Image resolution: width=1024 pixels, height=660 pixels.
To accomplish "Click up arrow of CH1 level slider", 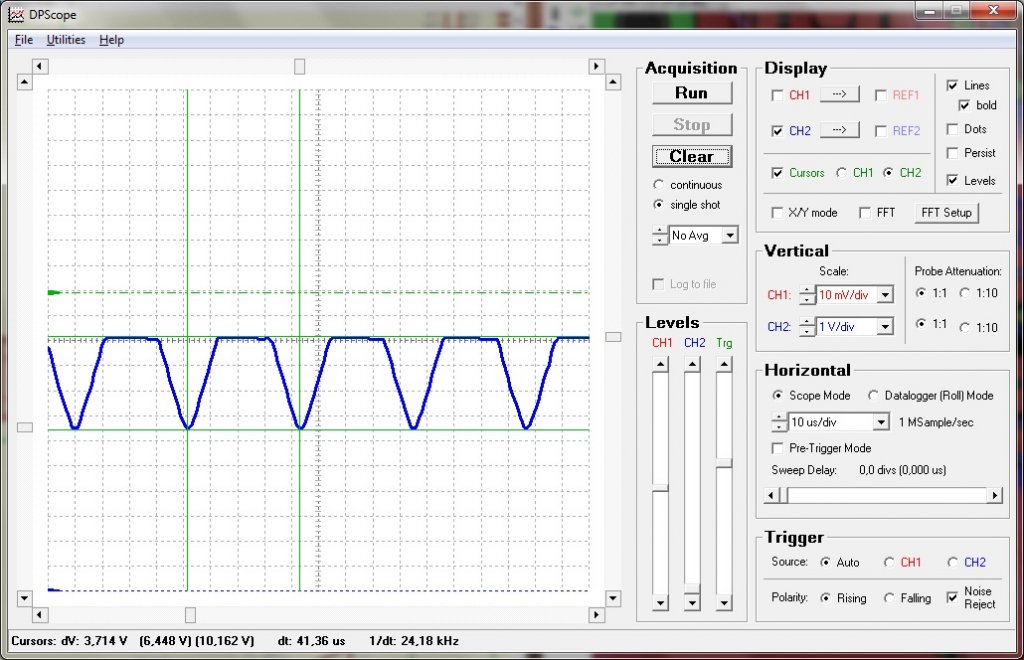I will pyautogui.click(x=660, y=364).
